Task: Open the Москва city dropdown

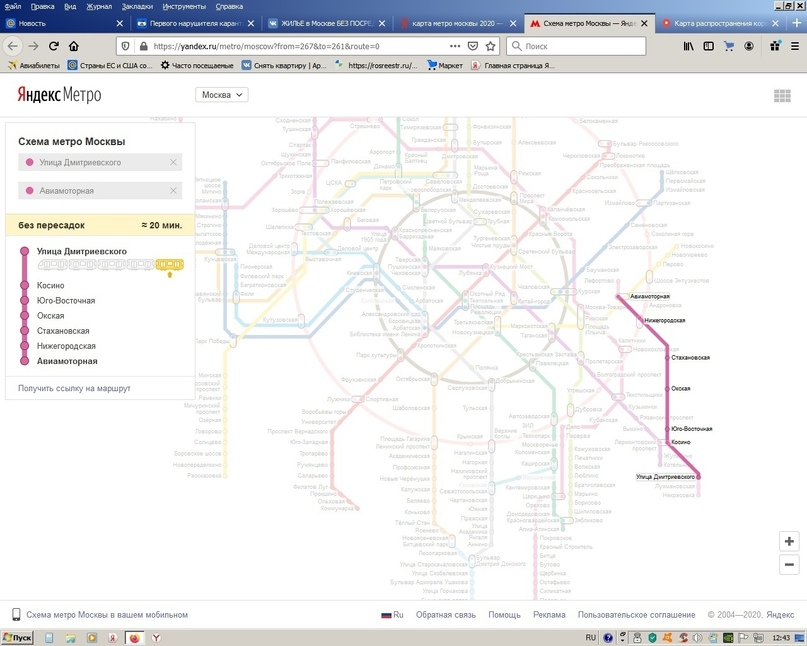Action: [x=222, y=95]
